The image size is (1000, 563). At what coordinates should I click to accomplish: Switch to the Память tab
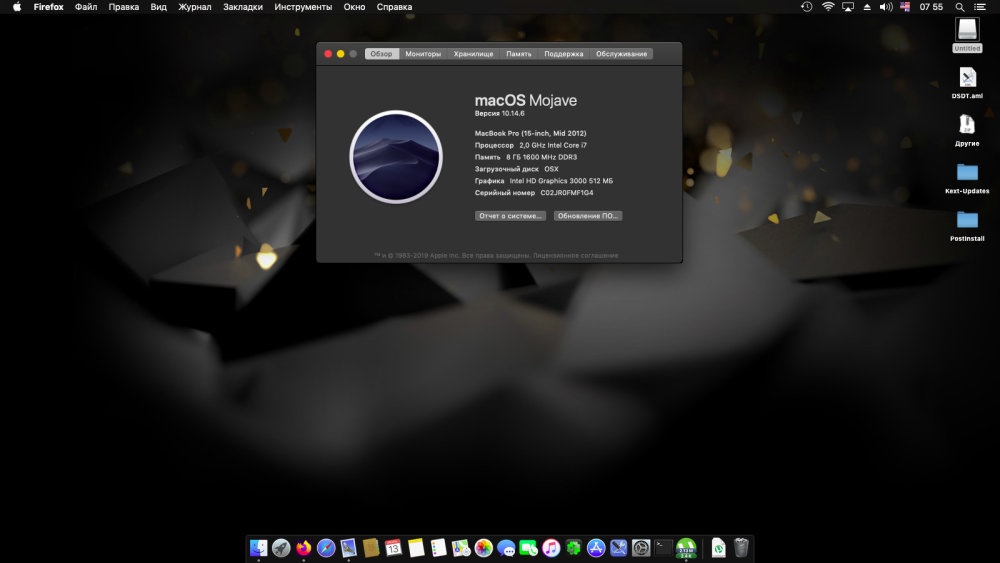tap(518, 54)
